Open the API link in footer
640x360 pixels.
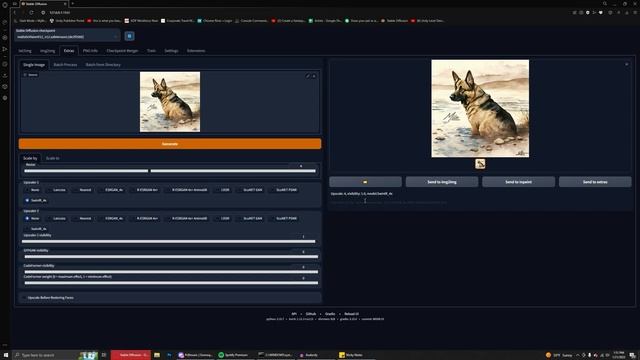(x=294, y=314)
